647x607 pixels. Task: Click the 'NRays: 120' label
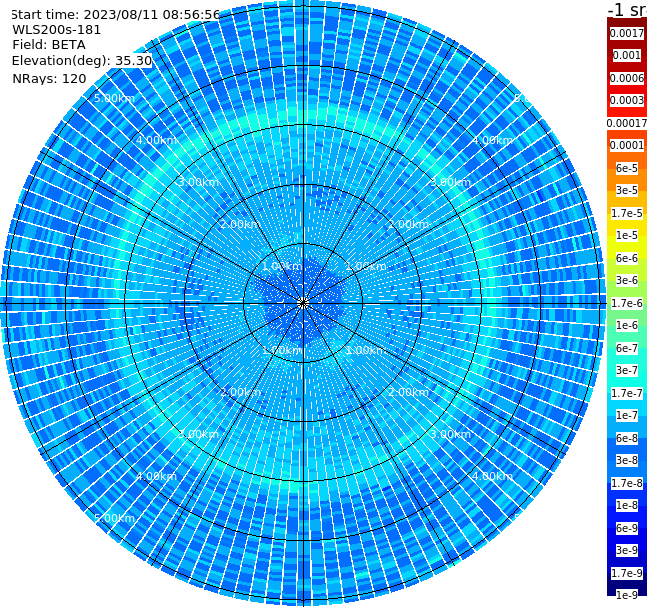click(49, 78)
